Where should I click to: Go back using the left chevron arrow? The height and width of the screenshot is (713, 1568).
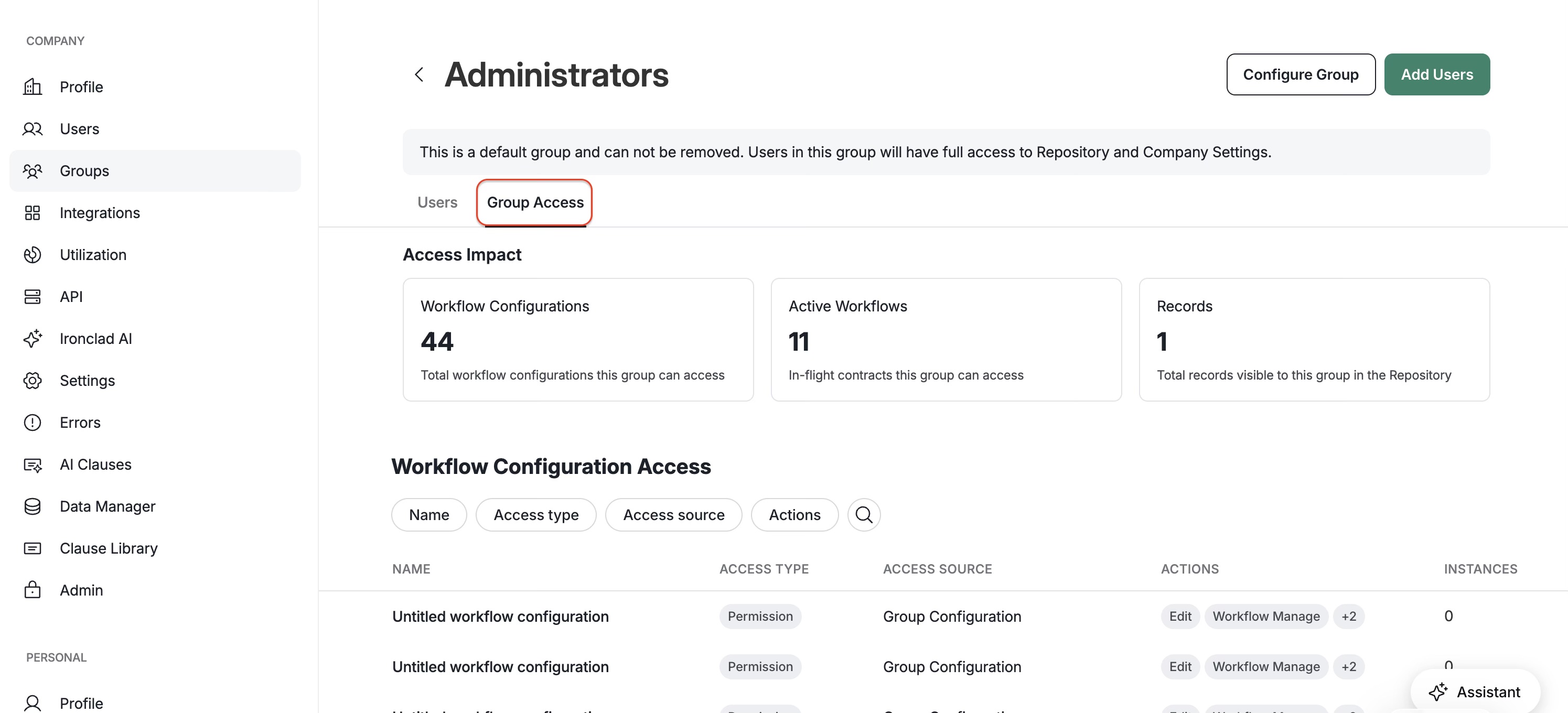tap(419, 75)
